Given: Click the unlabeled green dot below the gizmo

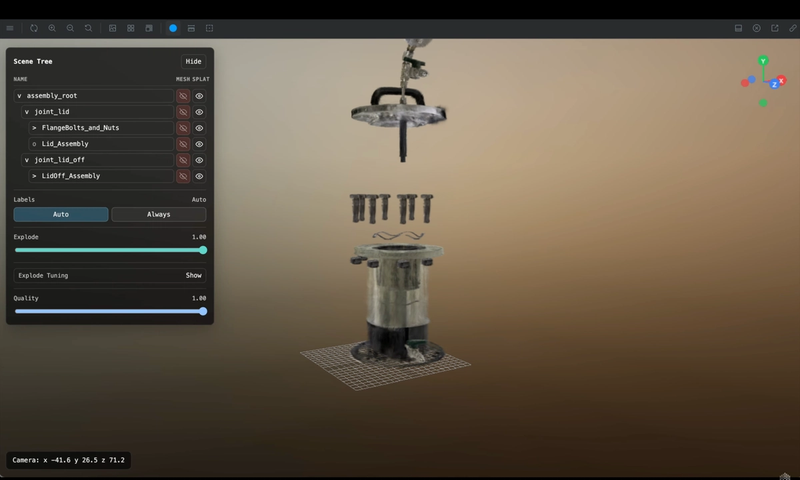Looking at the screenshot, I should pos(763,103).
